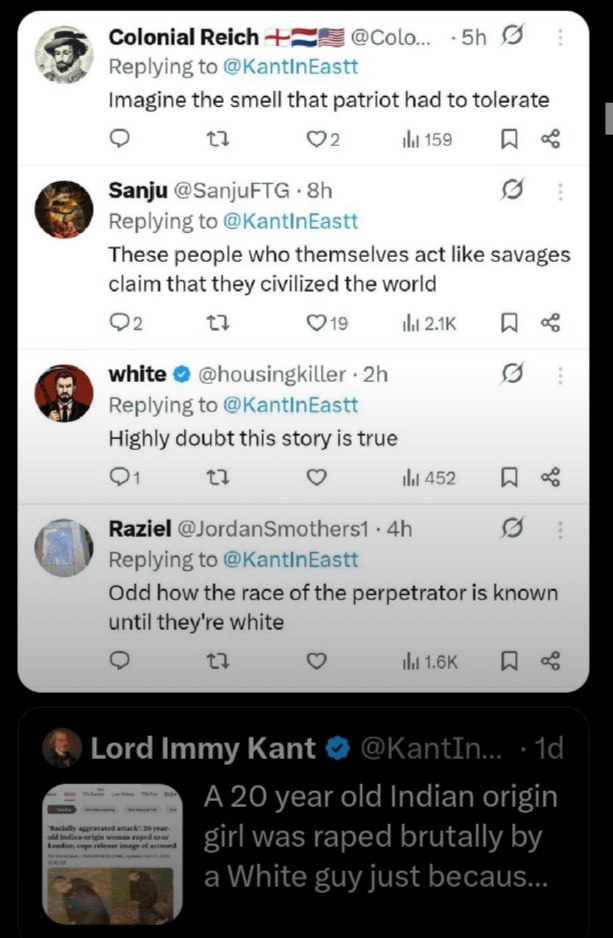
Task: Open the quoted news article thumbnail
Action: click(x=111, y=853)
